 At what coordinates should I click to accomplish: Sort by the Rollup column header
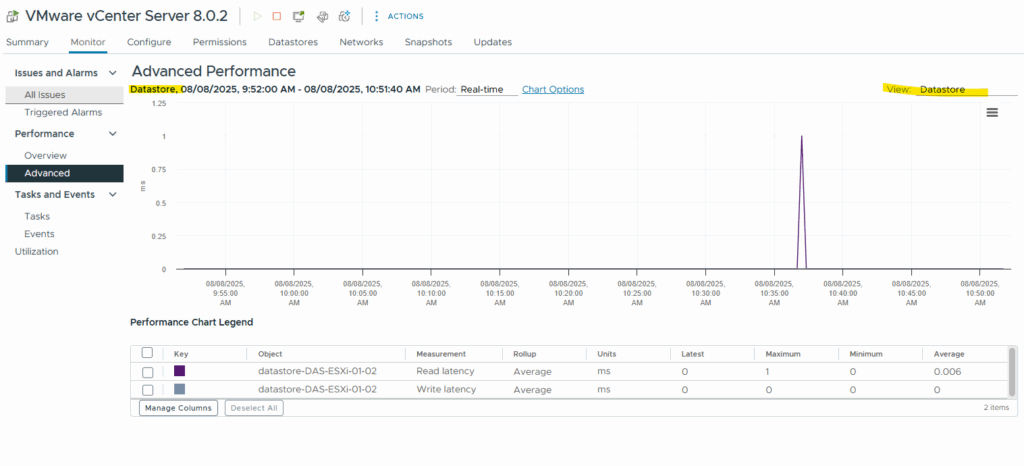pyautogui.click(x=524, y=354)
